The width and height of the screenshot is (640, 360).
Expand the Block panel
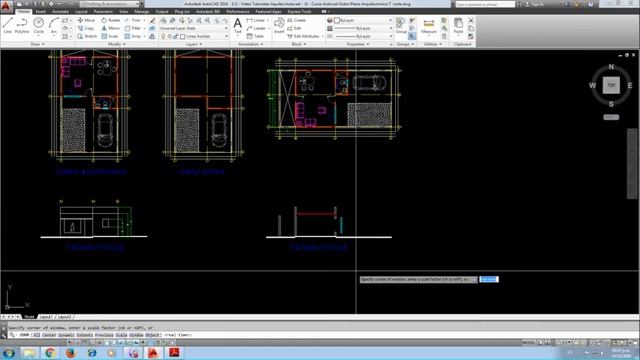pos(298,44)
